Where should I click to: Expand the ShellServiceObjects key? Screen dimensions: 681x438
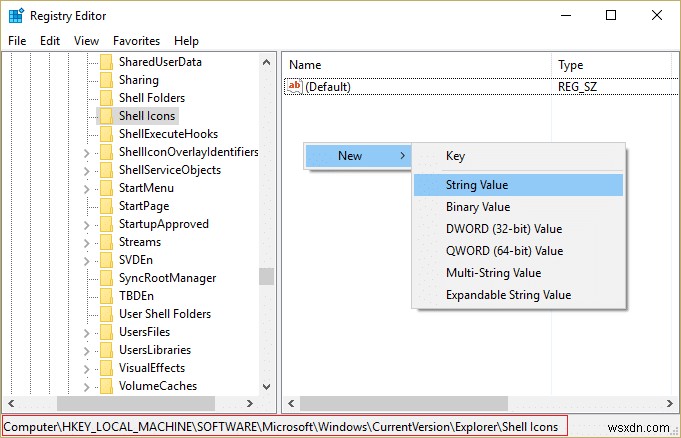(86, 171)
